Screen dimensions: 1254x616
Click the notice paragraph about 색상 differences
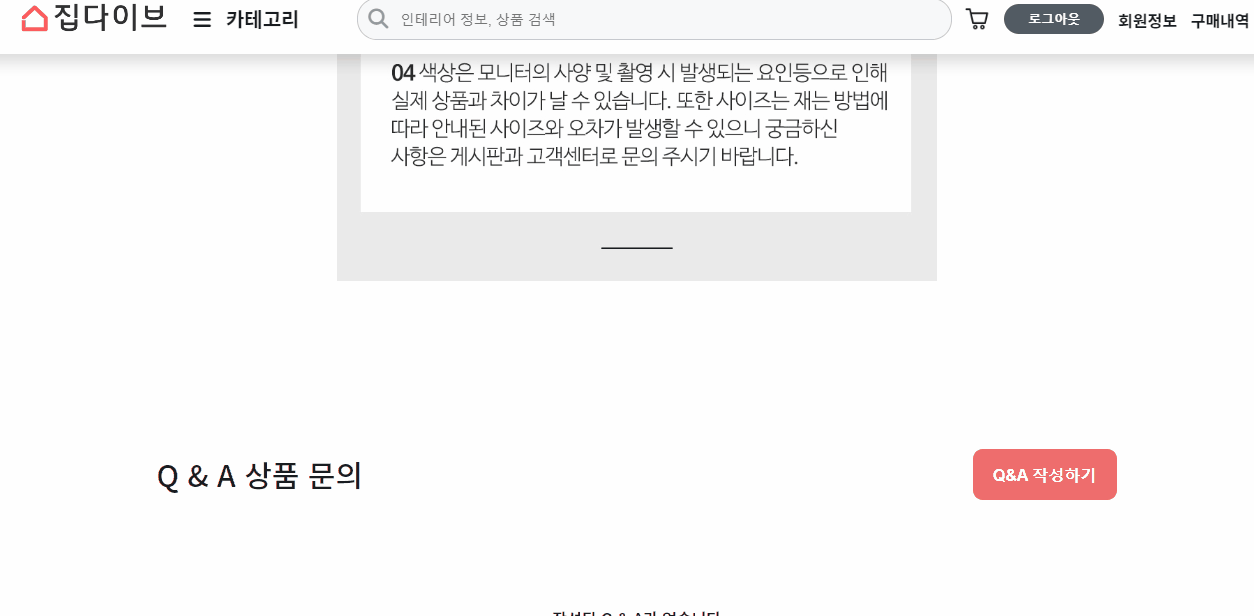tap(639, 114)
